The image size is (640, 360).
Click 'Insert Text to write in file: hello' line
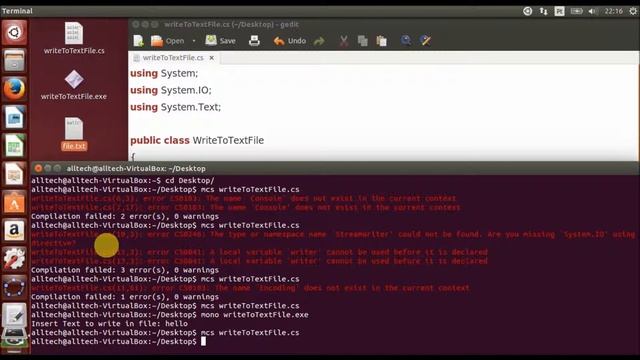click(x=109, y=324)
